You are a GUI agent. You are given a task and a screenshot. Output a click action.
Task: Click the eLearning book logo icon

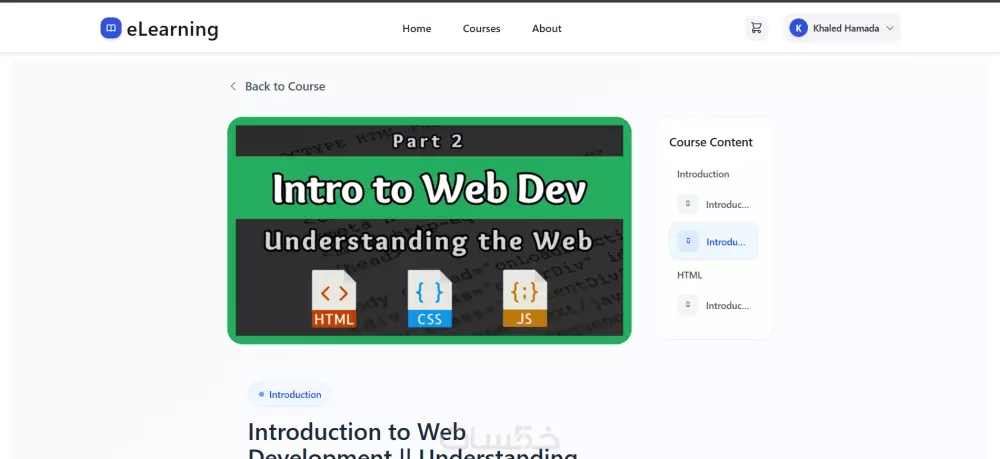click(x=111, y=28)
